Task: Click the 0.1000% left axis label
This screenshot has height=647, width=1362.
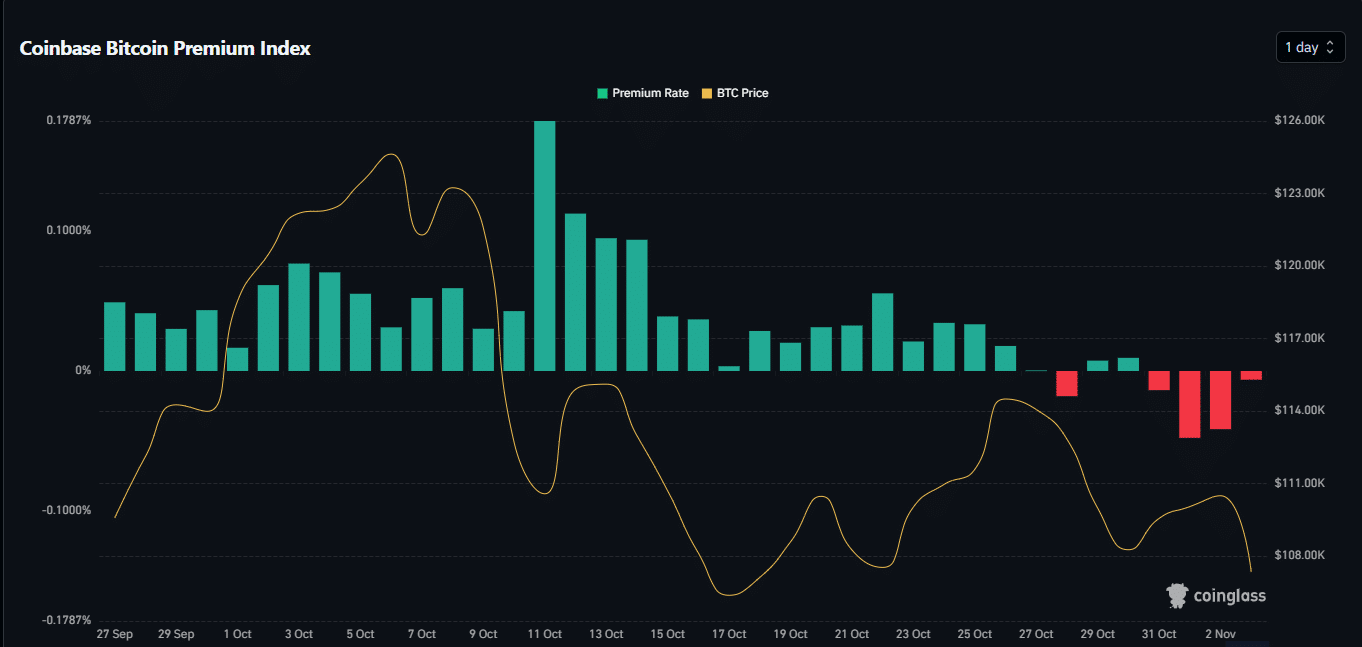Action: pyautogui.click(x=69, y=230)
